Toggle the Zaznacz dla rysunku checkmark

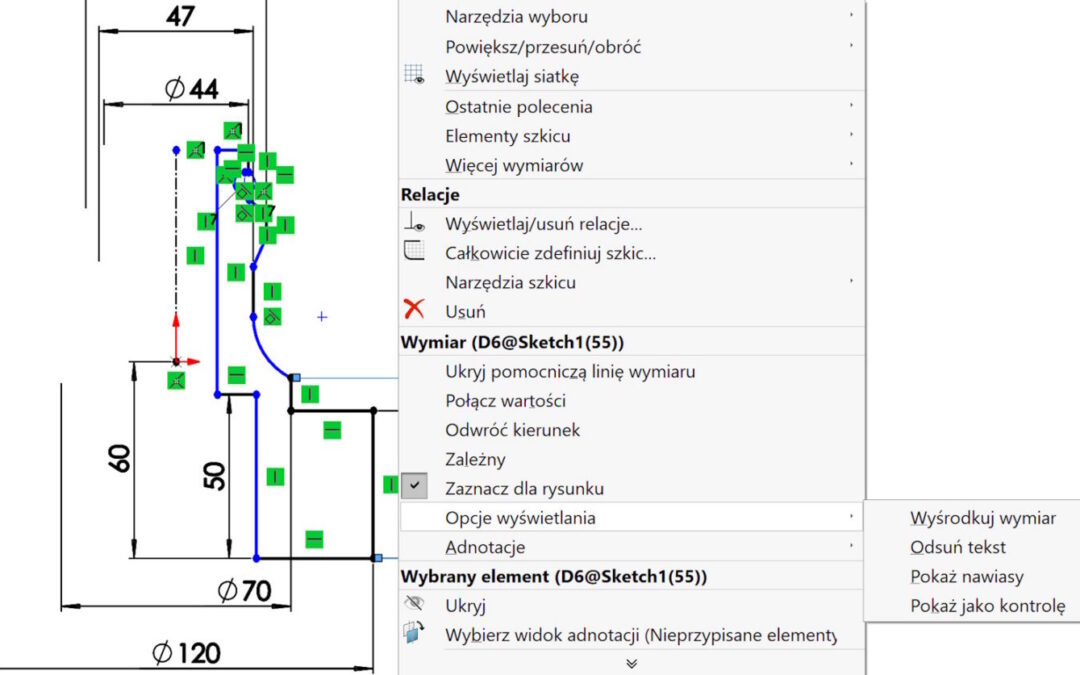pyautogui.click(x=415, y=488)
